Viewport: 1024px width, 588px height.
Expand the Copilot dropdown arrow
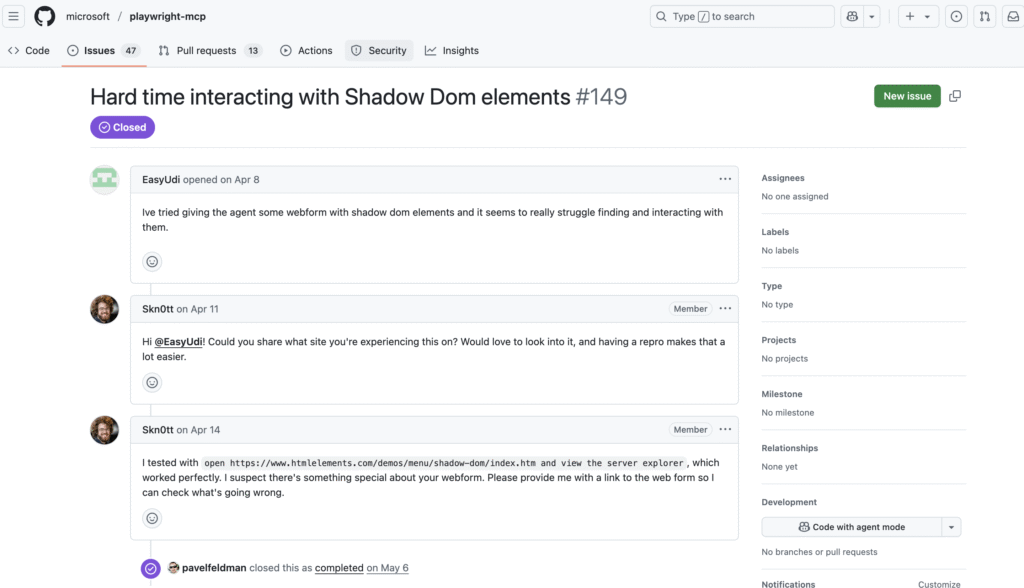coord(872,16)
